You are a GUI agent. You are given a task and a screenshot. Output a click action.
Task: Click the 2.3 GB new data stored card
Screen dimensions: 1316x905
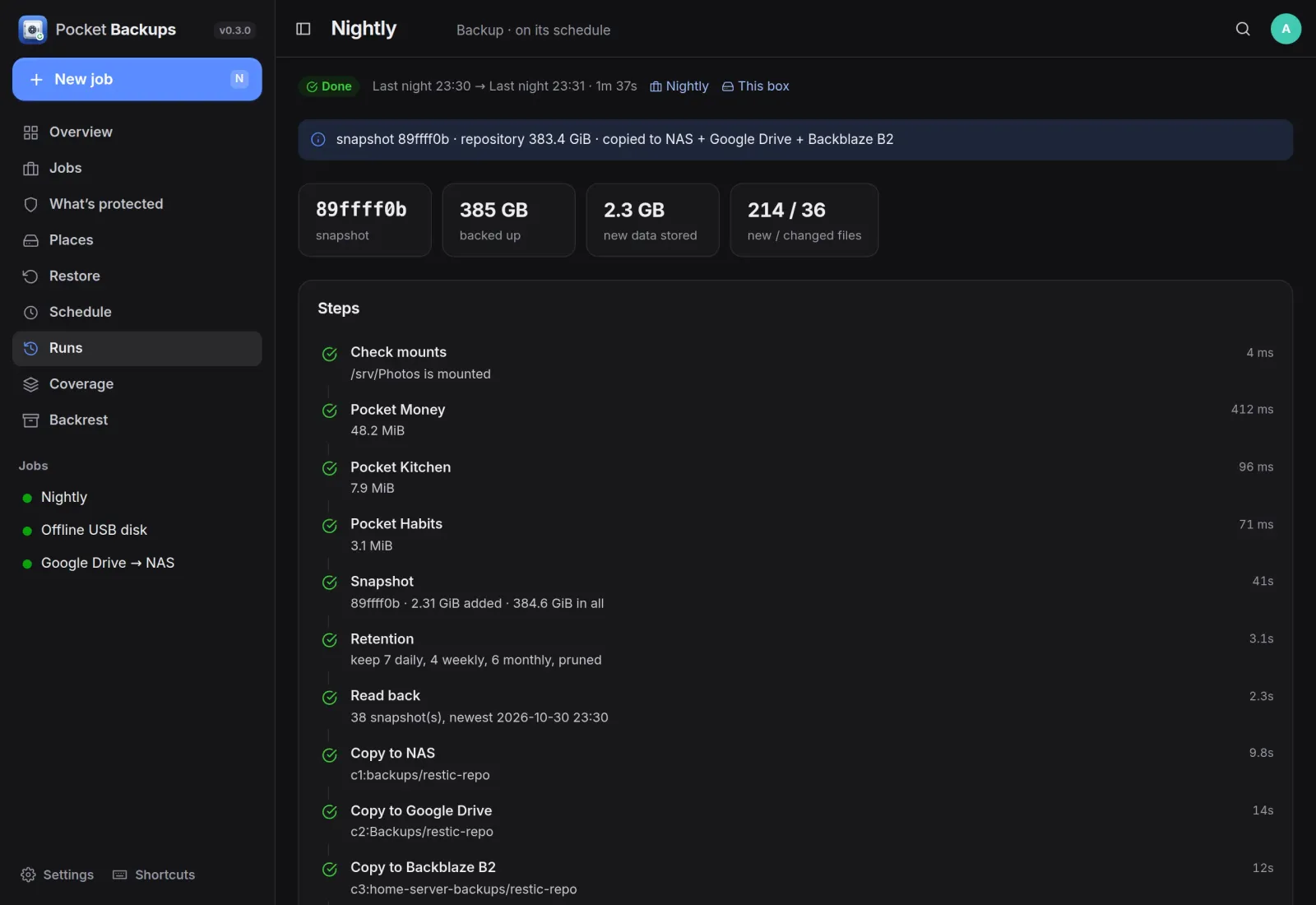click(x=653, y=220)
